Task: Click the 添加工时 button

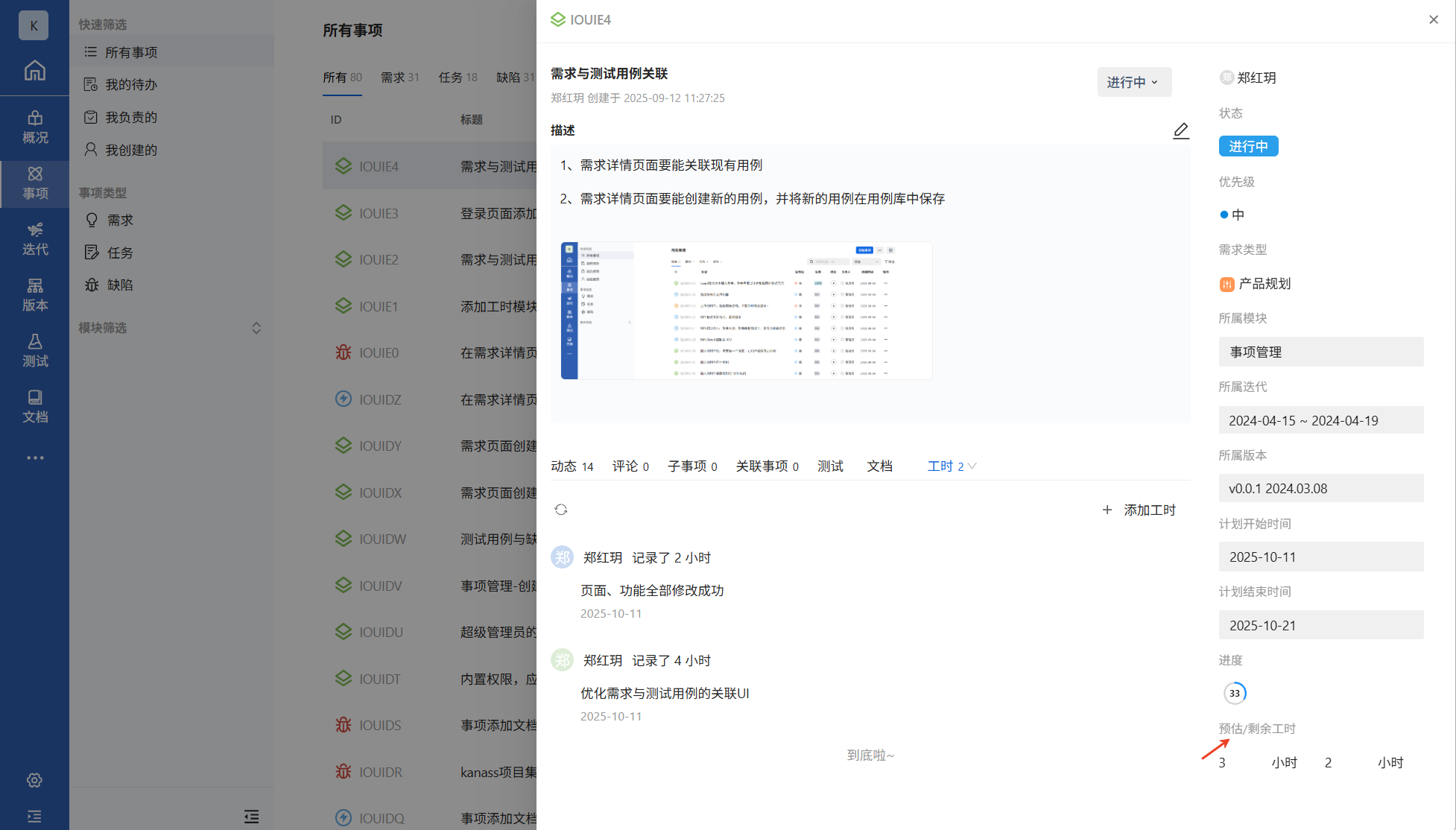Action: [1139, 510]
